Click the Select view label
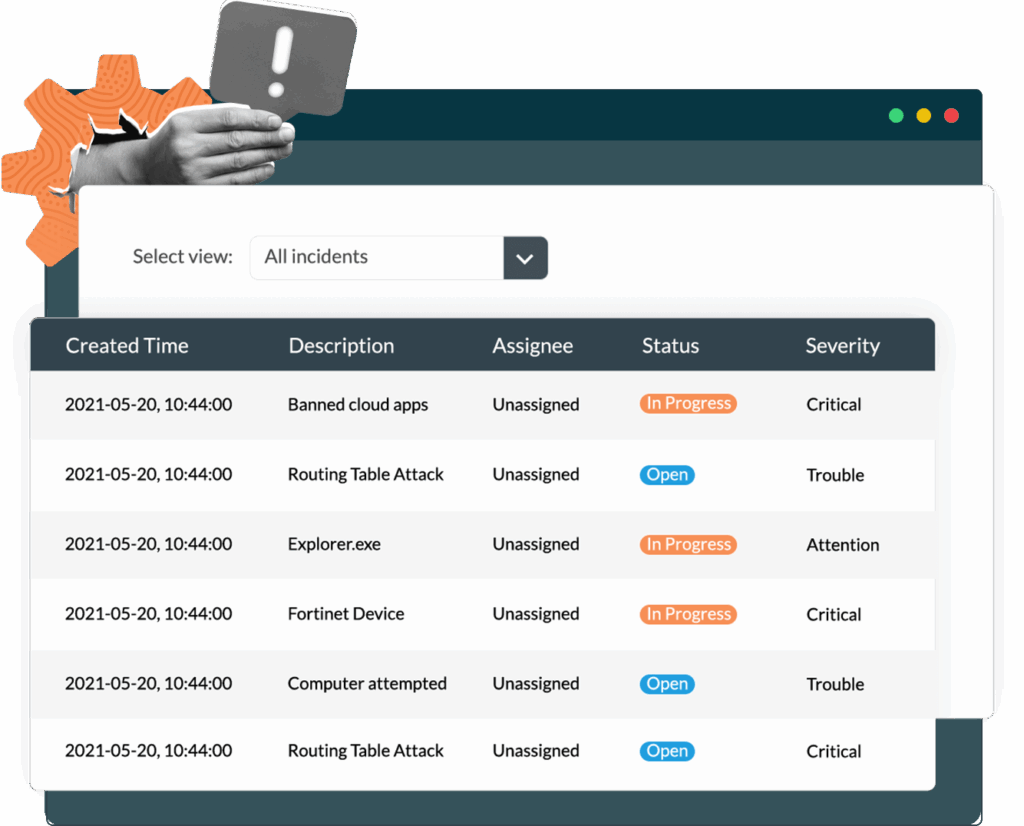This screenshot has height=826, width=1024. [x=182, y=257]
